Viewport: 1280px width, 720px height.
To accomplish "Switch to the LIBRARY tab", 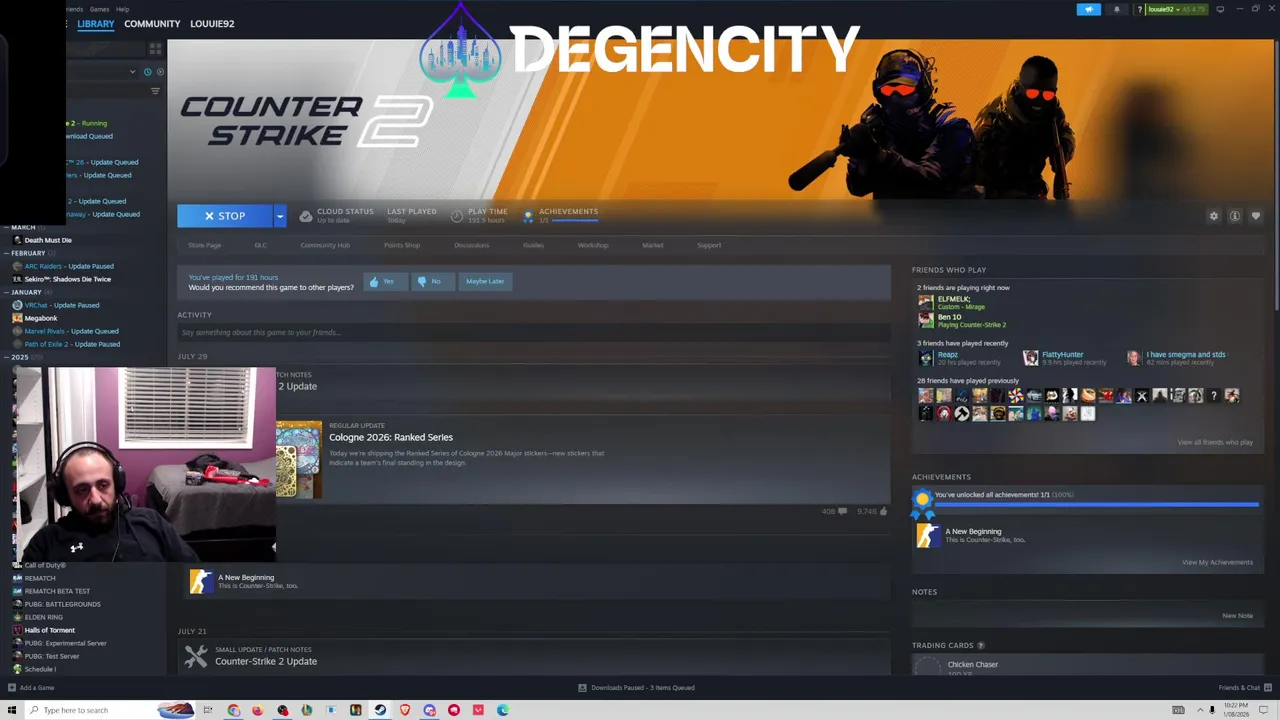I will (96, 24).
